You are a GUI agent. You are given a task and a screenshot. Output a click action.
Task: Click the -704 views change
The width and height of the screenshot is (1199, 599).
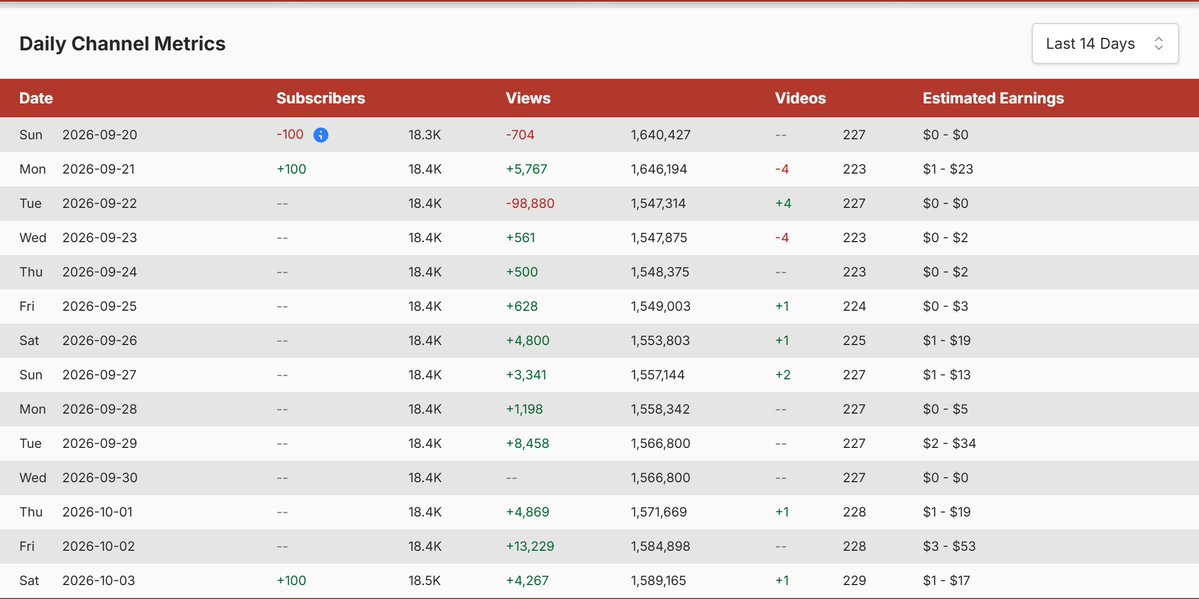520,135
